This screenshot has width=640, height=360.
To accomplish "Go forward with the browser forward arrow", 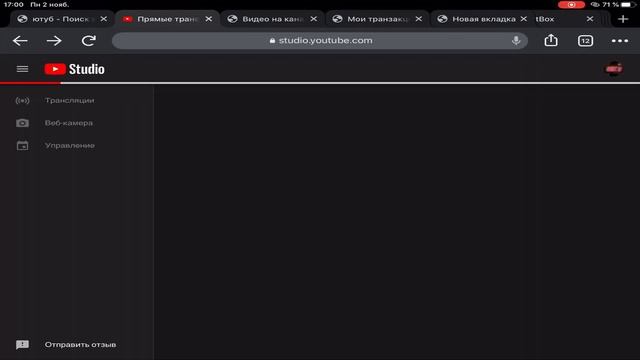I will (54, 41).
